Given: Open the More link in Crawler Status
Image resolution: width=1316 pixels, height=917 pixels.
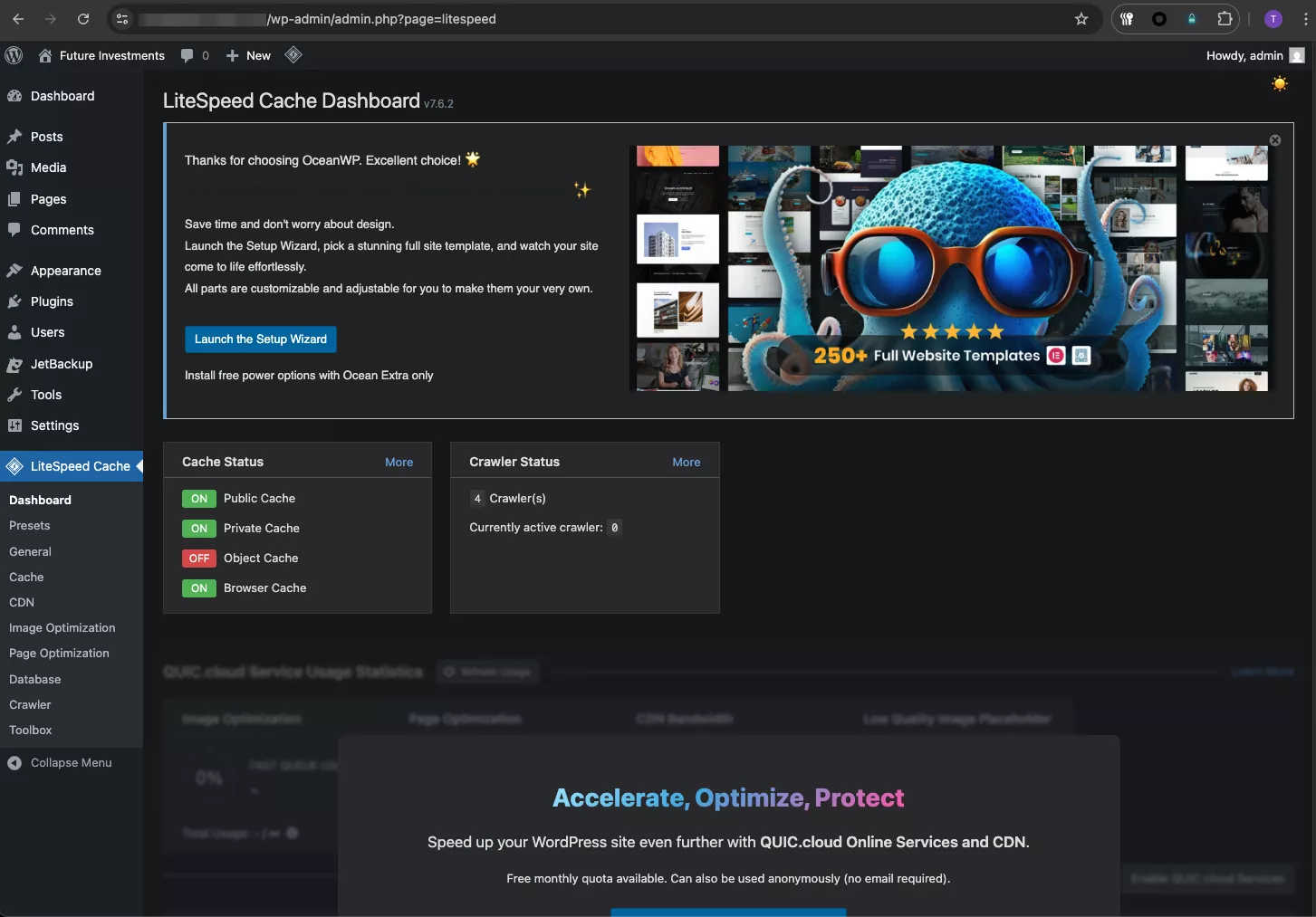Looking at the screenshot, I should click(x=686, y=463).
